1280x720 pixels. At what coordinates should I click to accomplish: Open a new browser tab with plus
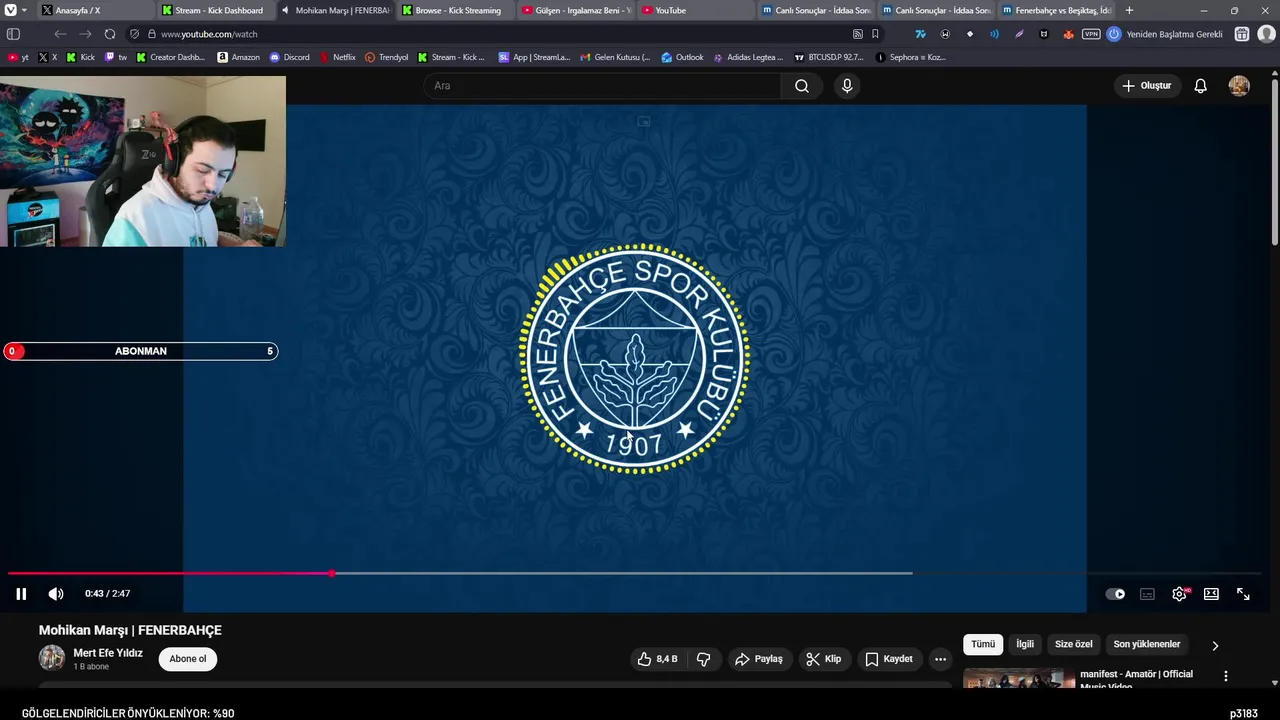(x=1130, y=10)
